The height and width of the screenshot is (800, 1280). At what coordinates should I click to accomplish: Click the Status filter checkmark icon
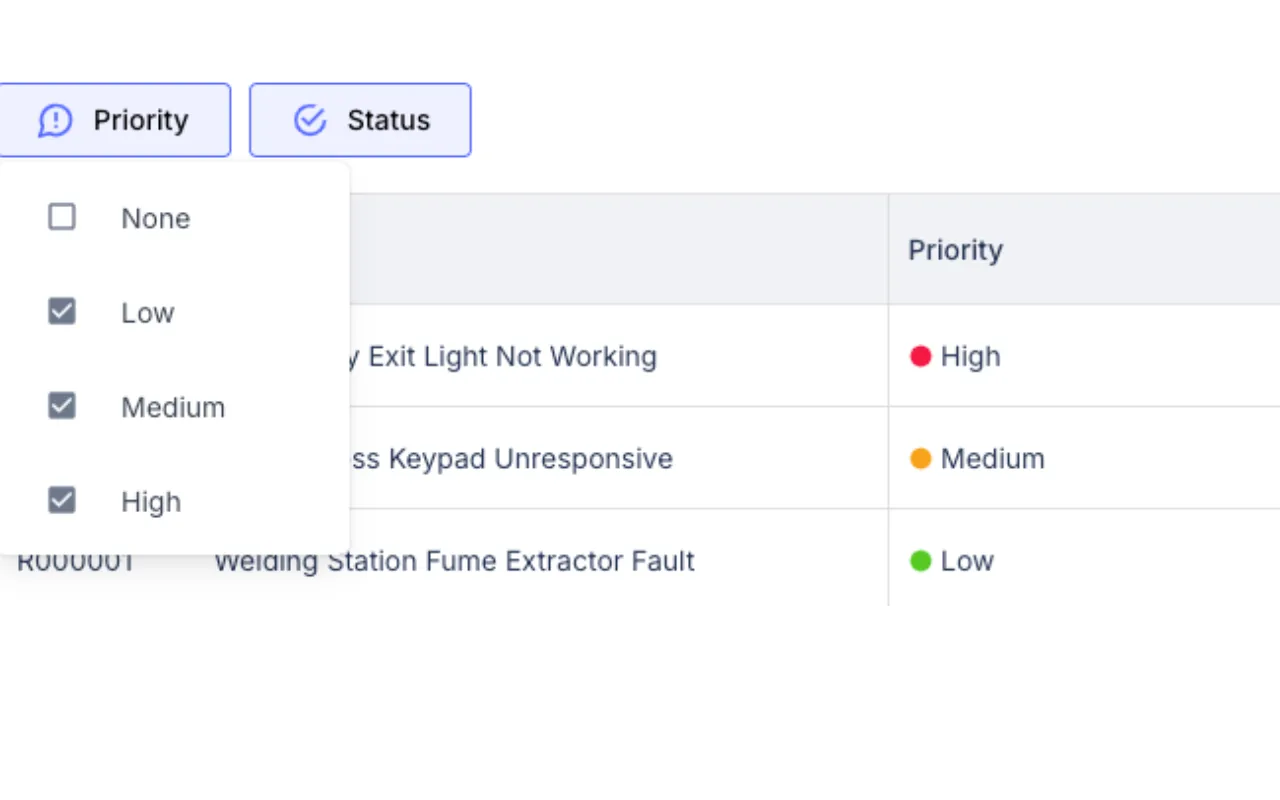click(x=310, y=119)
